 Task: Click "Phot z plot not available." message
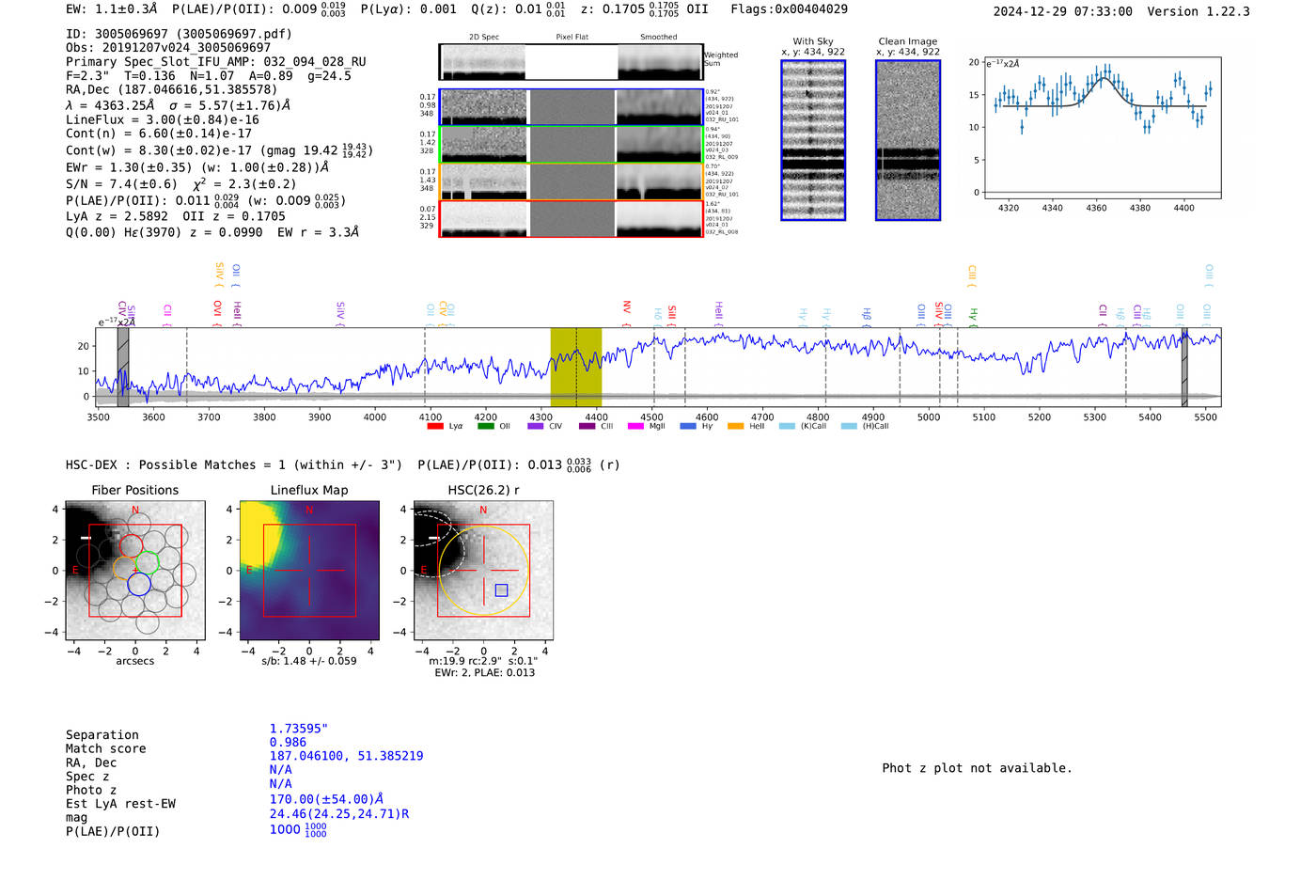pos(978,768)
